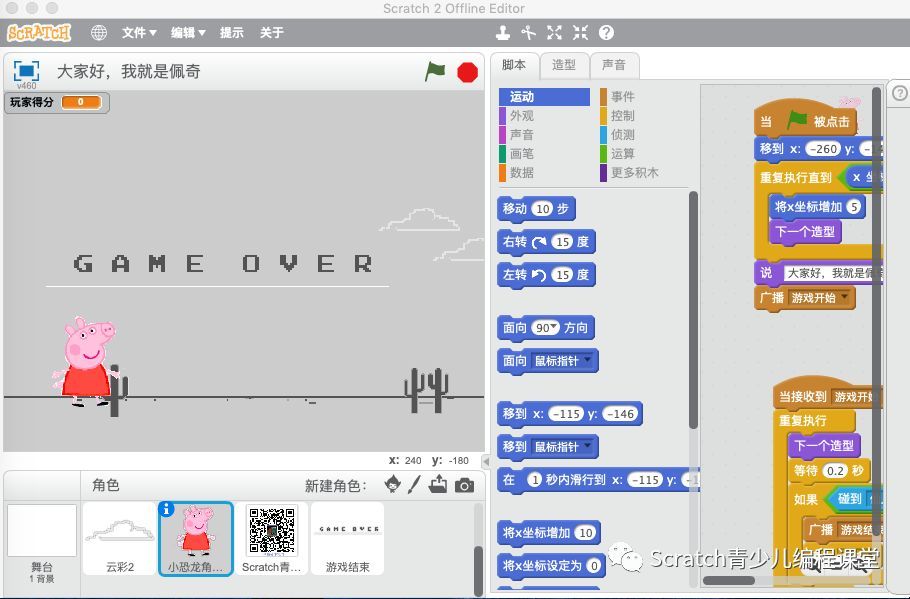Select the Delete scissors tool
The image size is (910, 599).
[x=528, y=33]
